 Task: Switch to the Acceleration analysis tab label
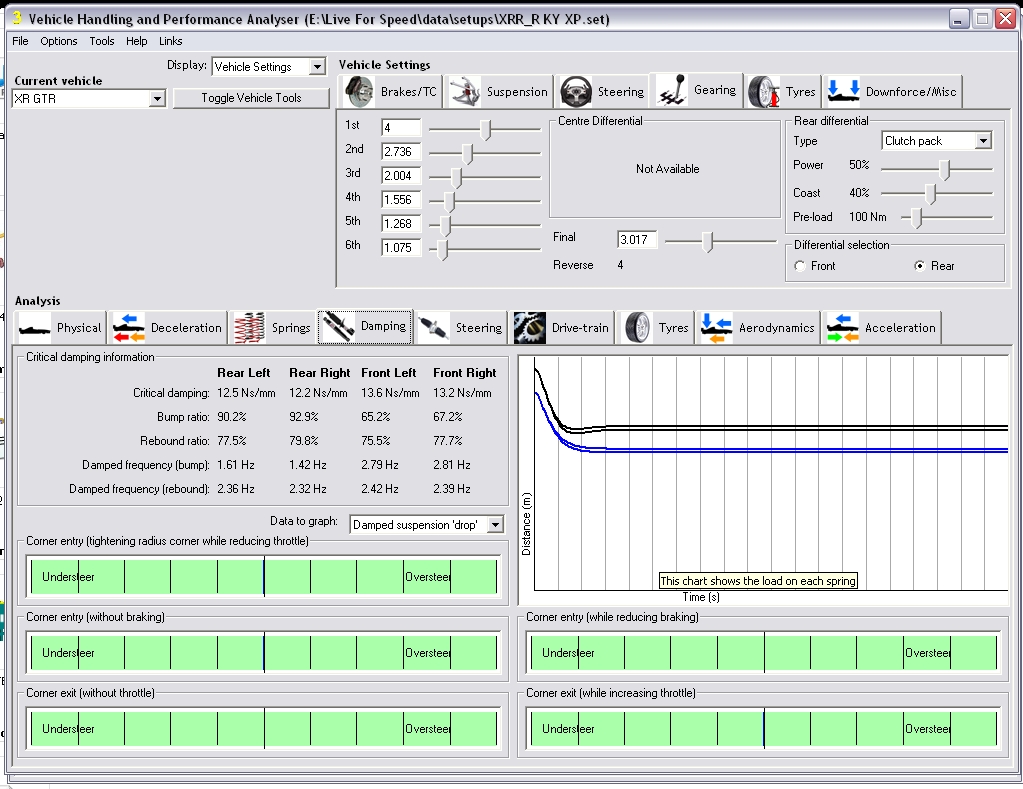900,328
